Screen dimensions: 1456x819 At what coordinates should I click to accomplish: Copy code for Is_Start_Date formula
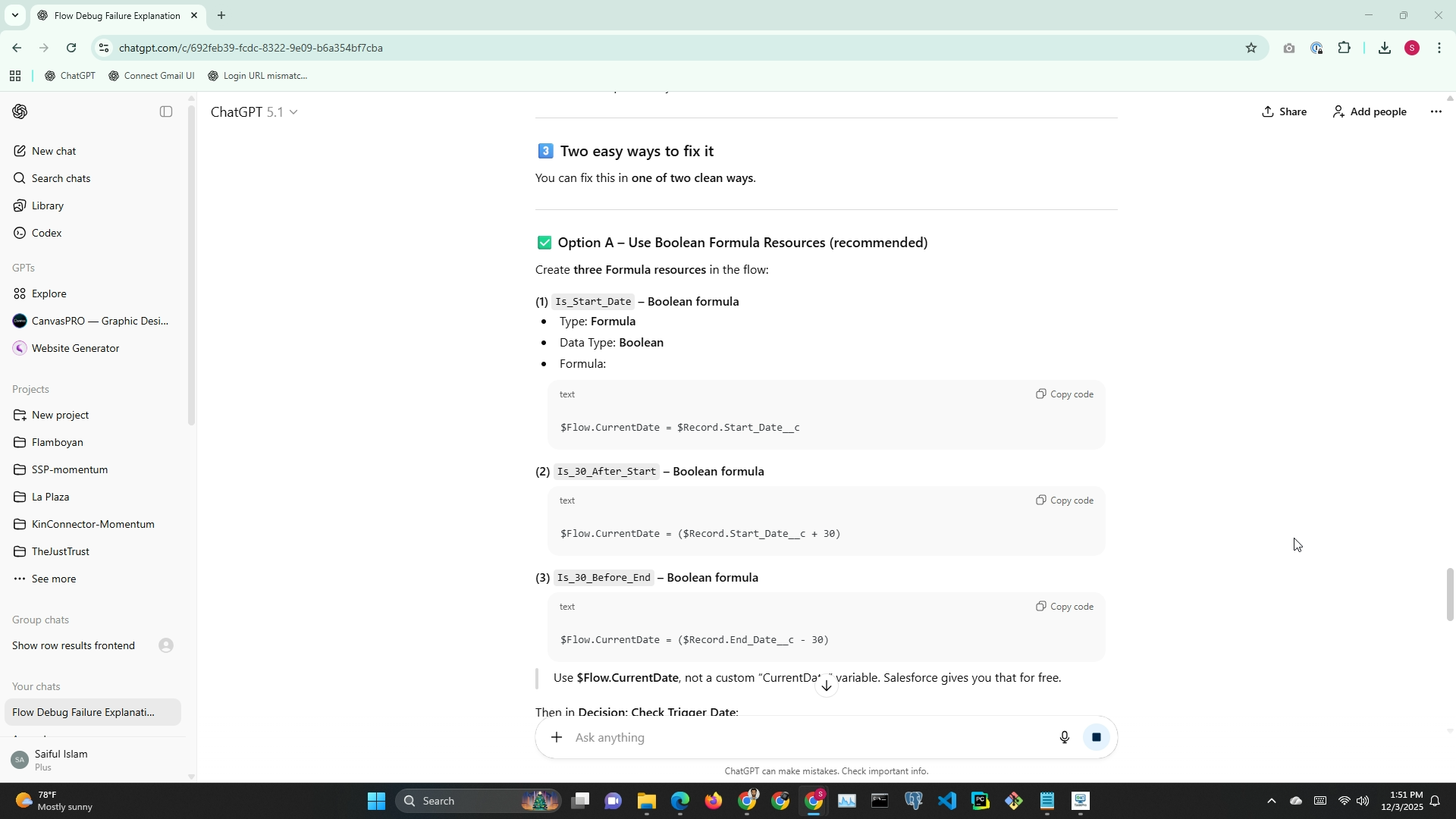coord(1064,394)
